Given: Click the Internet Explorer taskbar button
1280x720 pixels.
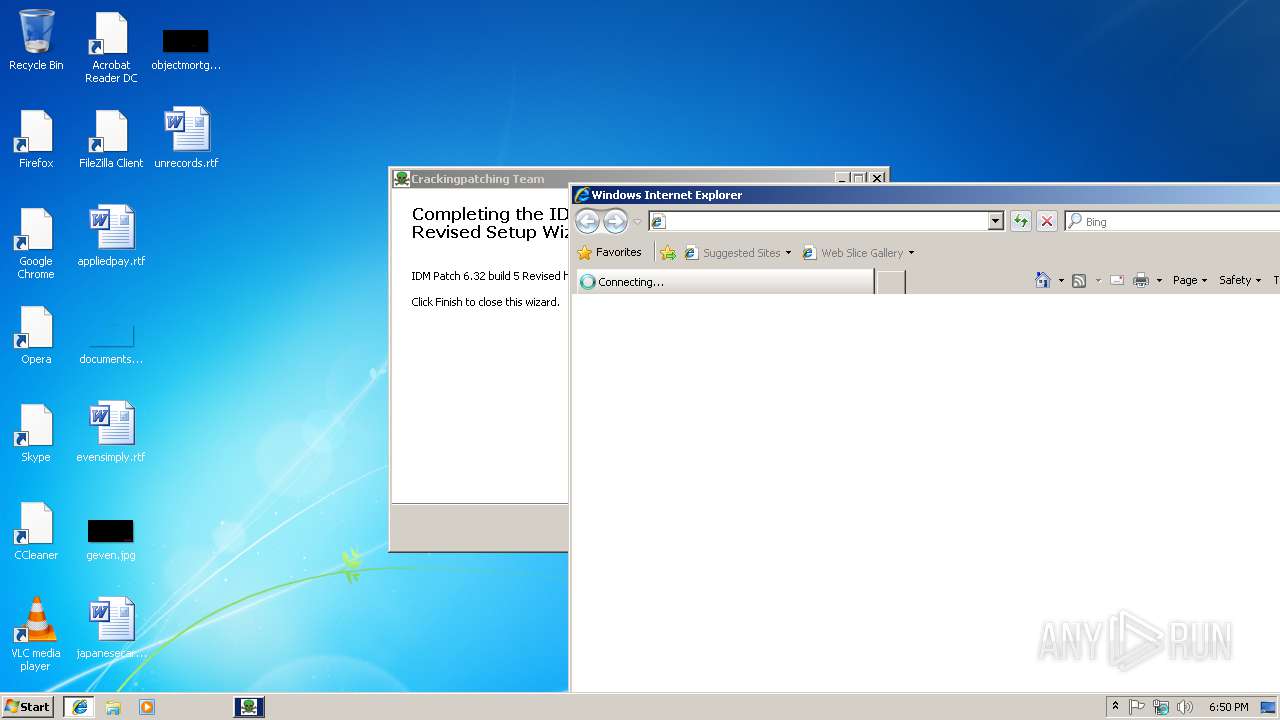Looking at the screenshot, I should [x=79, y=707].
